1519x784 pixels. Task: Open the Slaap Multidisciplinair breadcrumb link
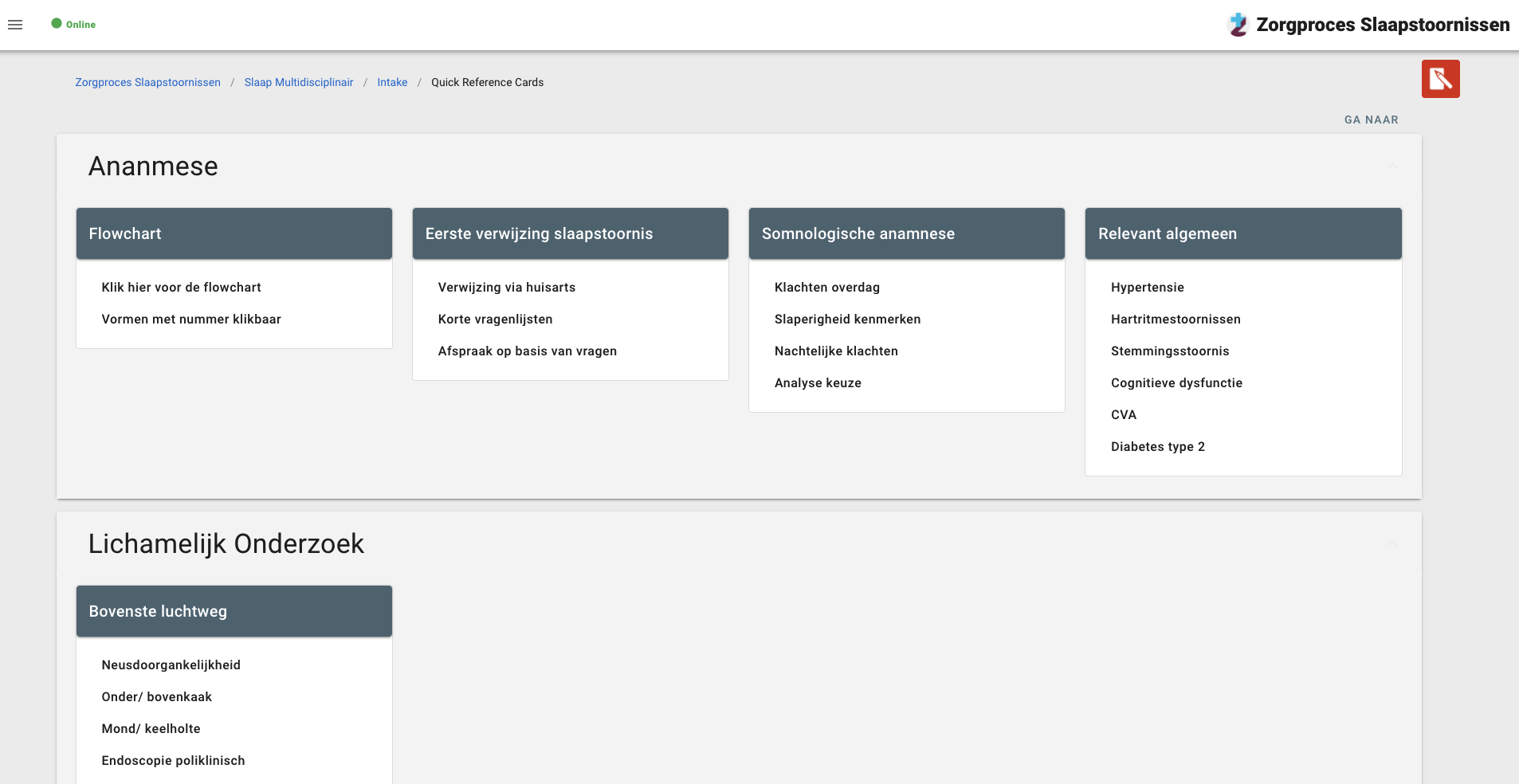(299, 82)
